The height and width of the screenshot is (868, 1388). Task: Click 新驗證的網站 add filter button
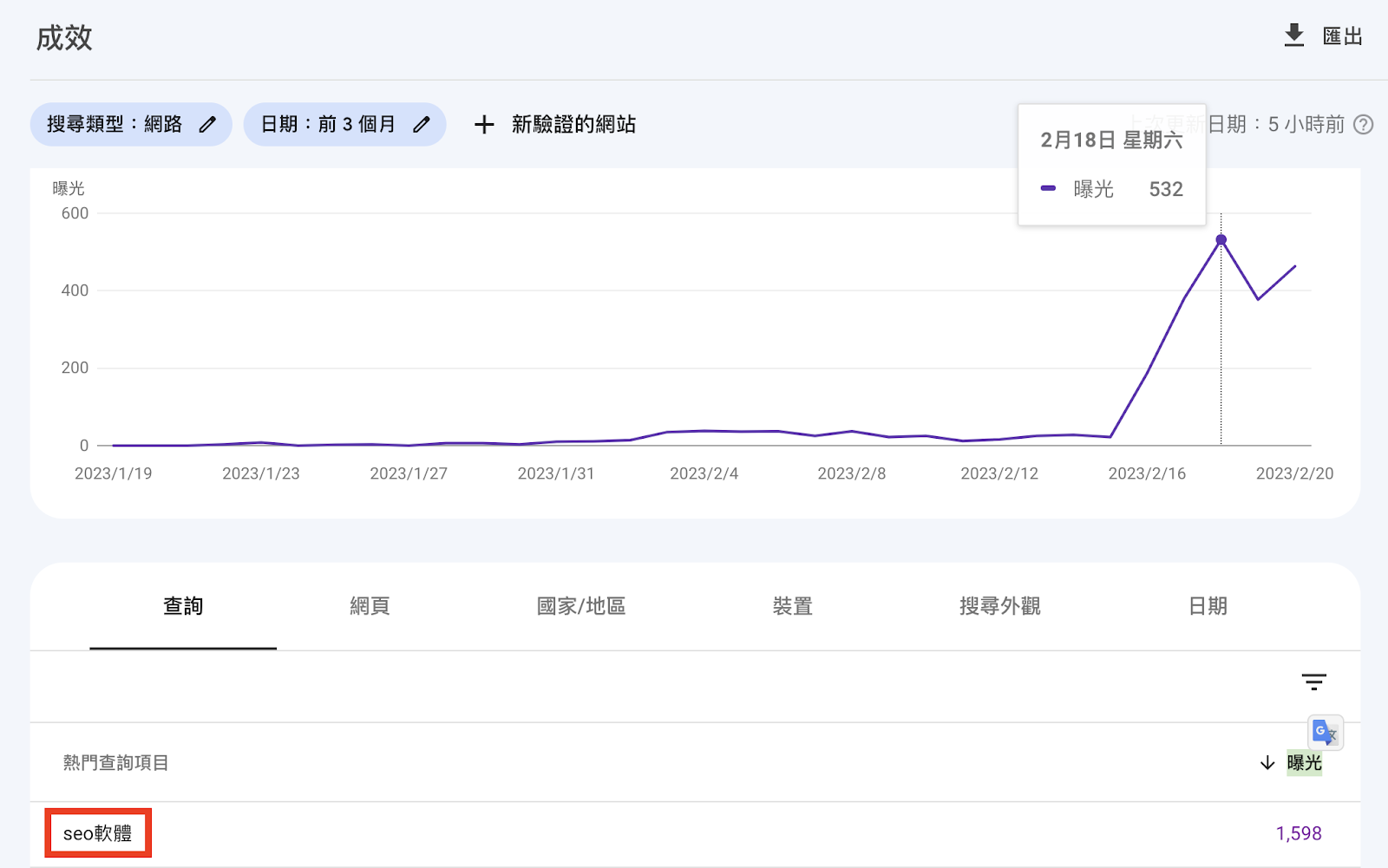tap(573, 125)
